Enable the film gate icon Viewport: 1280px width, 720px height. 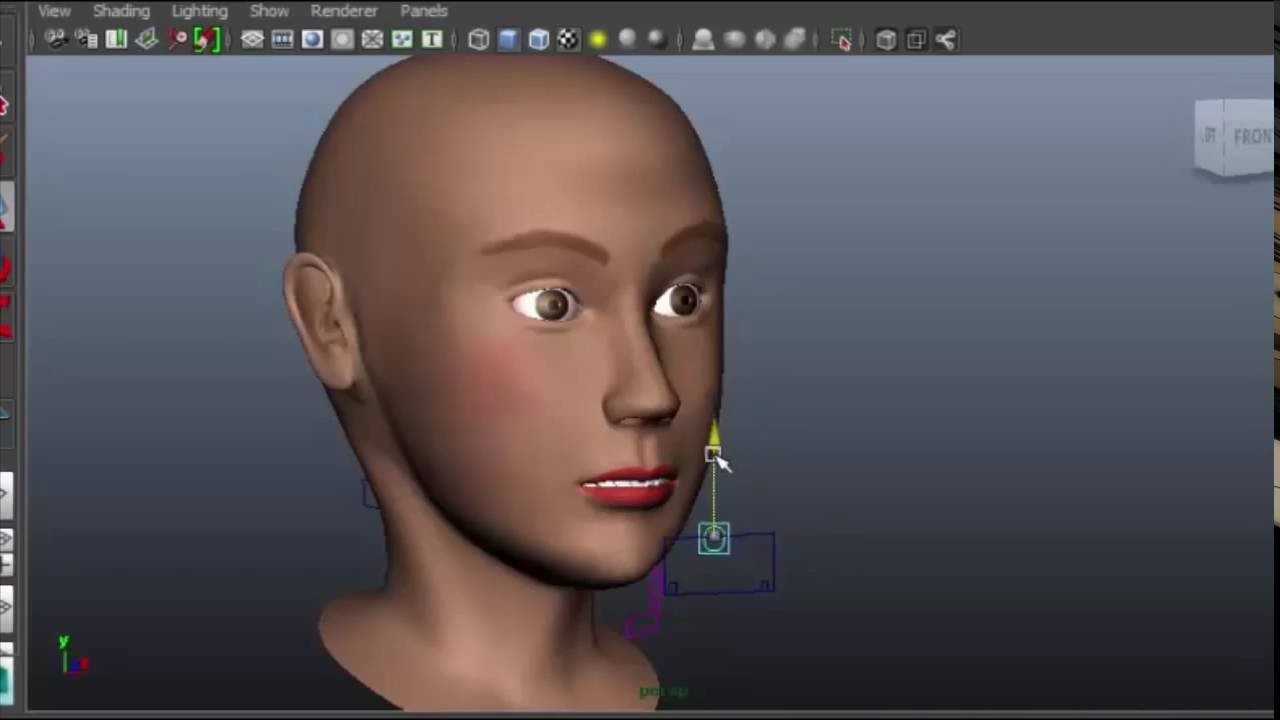283,39
